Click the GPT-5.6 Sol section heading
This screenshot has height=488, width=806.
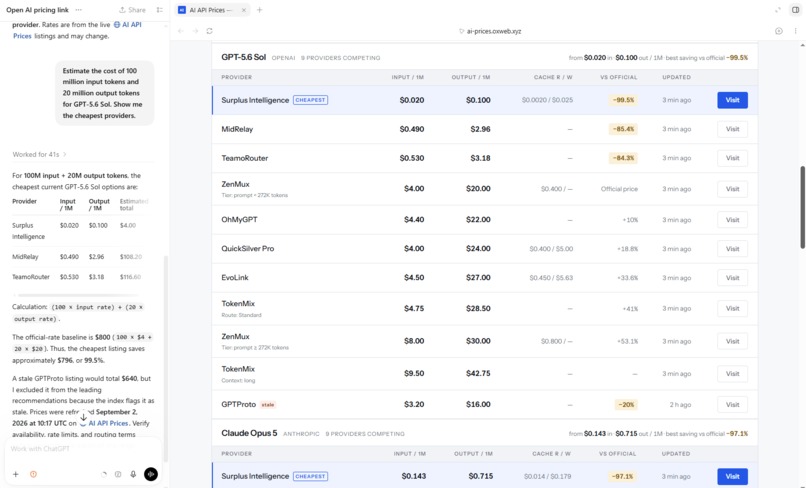coord(244,57)
